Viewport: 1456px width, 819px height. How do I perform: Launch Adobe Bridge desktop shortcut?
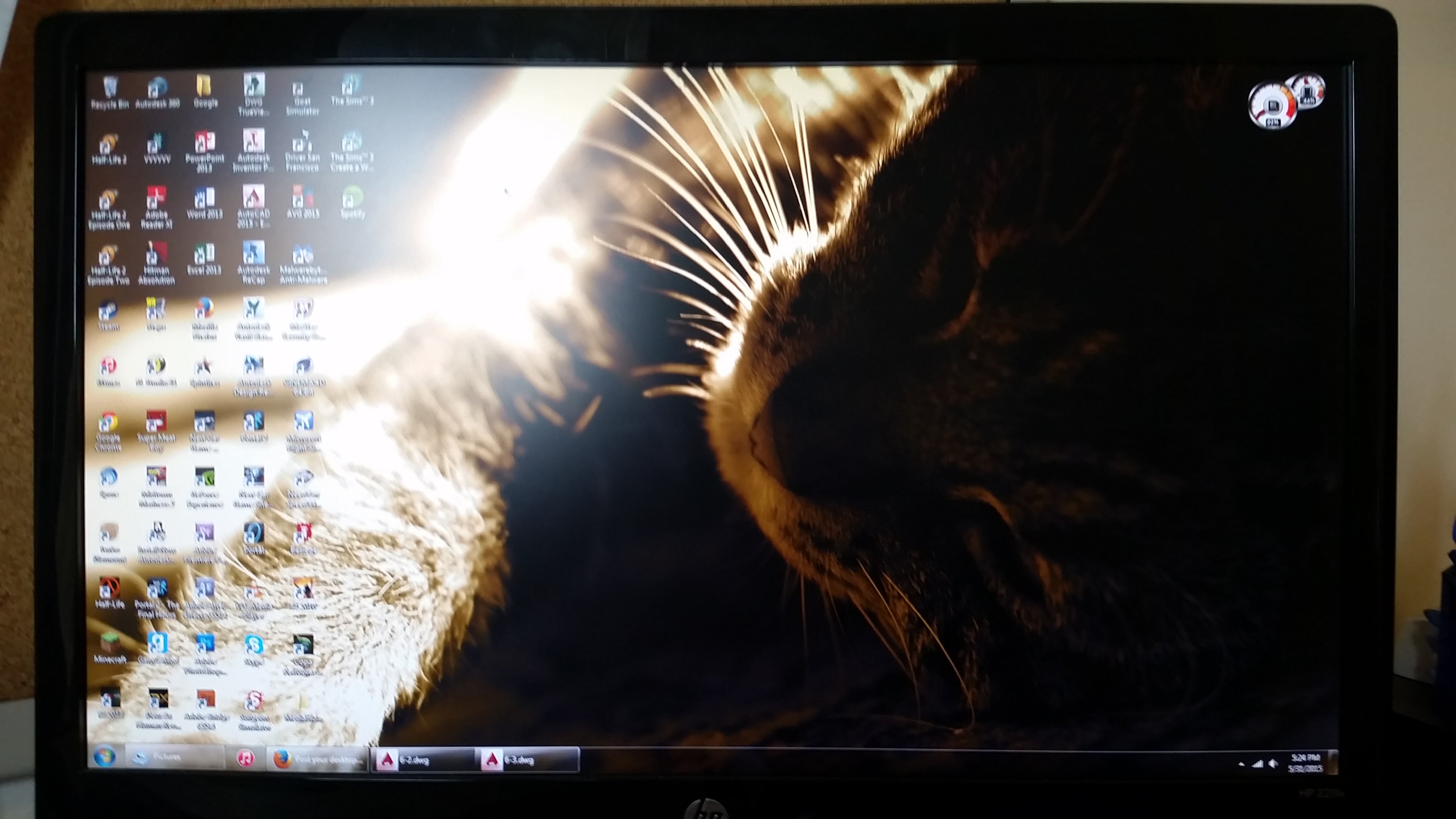(206, 709)
